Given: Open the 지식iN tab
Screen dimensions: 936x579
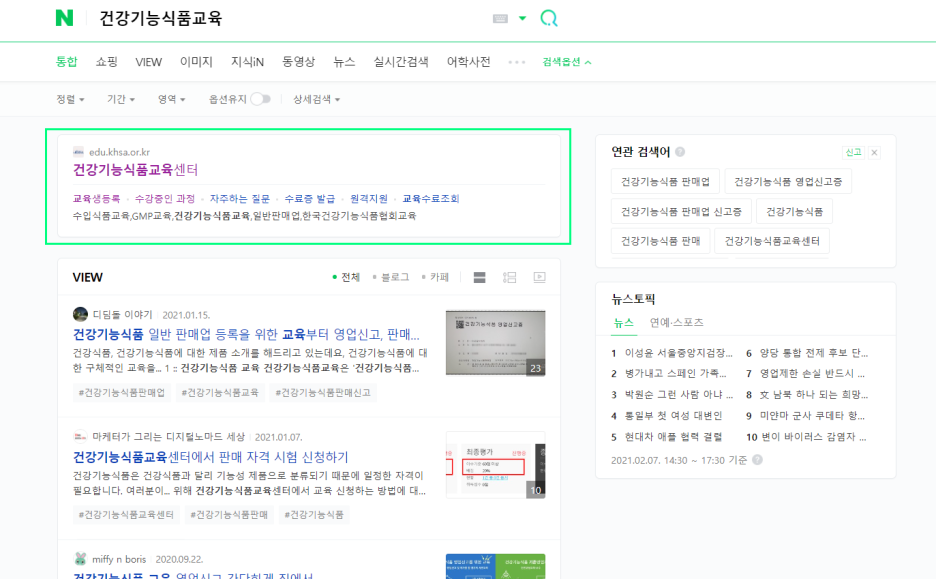Looking at the screenshot, I should tap(247, 61).
